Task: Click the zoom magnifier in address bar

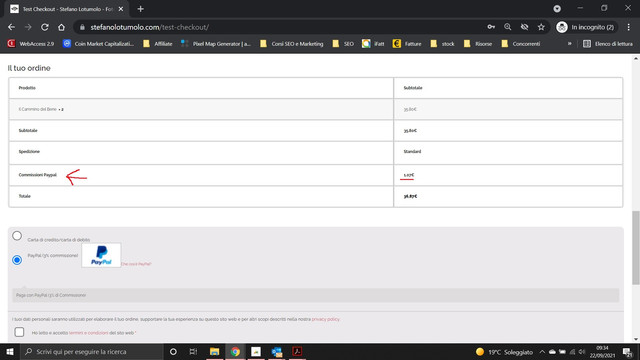Action: [507, 27]
